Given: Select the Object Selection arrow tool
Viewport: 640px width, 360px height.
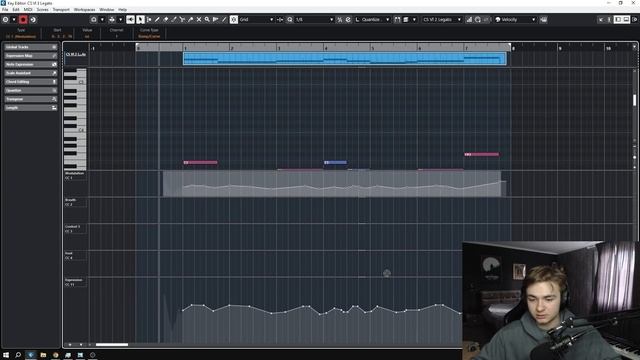Looking at the screenshot, I should [x=140, y=20].
